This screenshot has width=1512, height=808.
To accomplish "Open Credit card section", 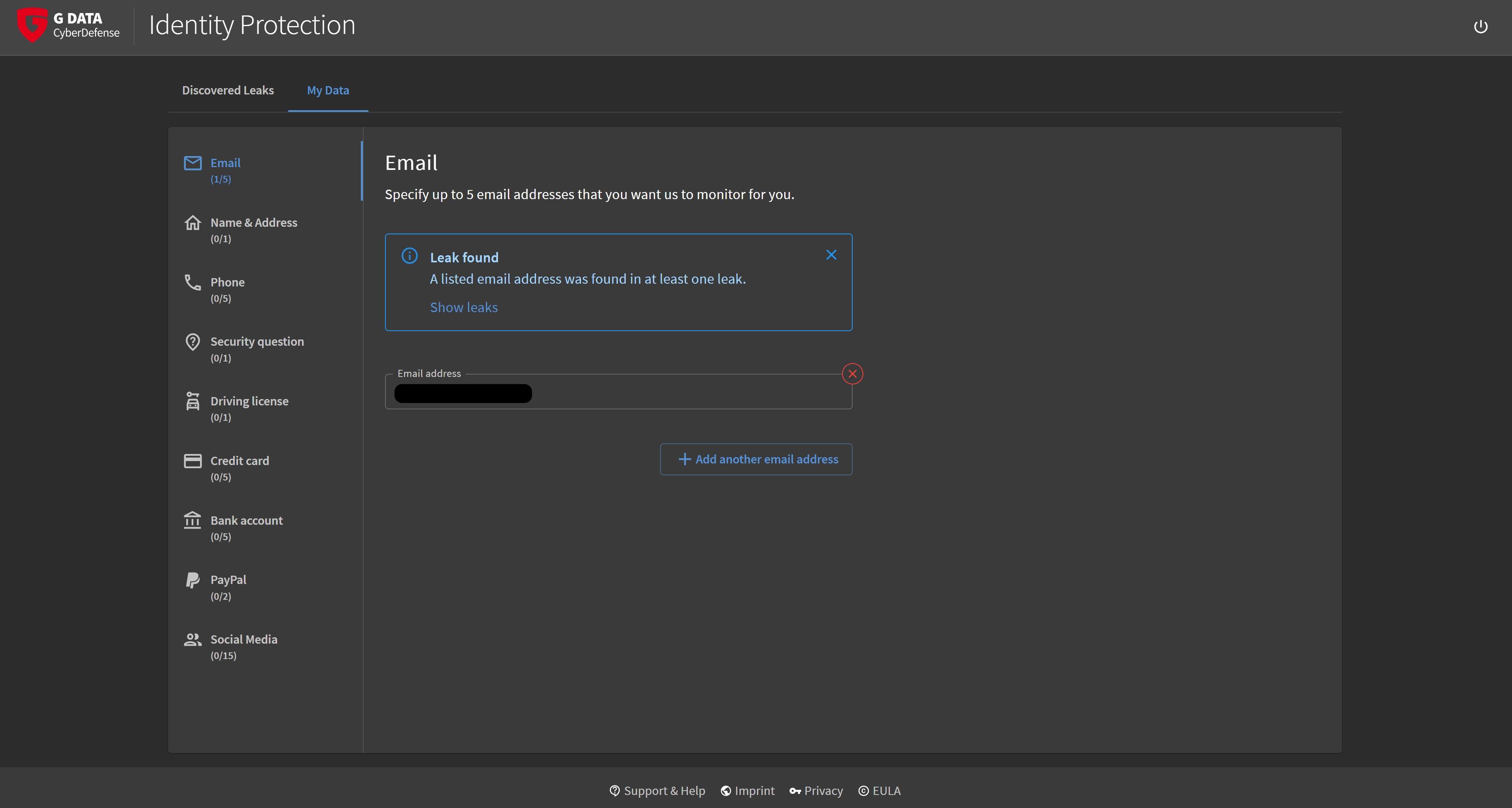I will point(240,468).
